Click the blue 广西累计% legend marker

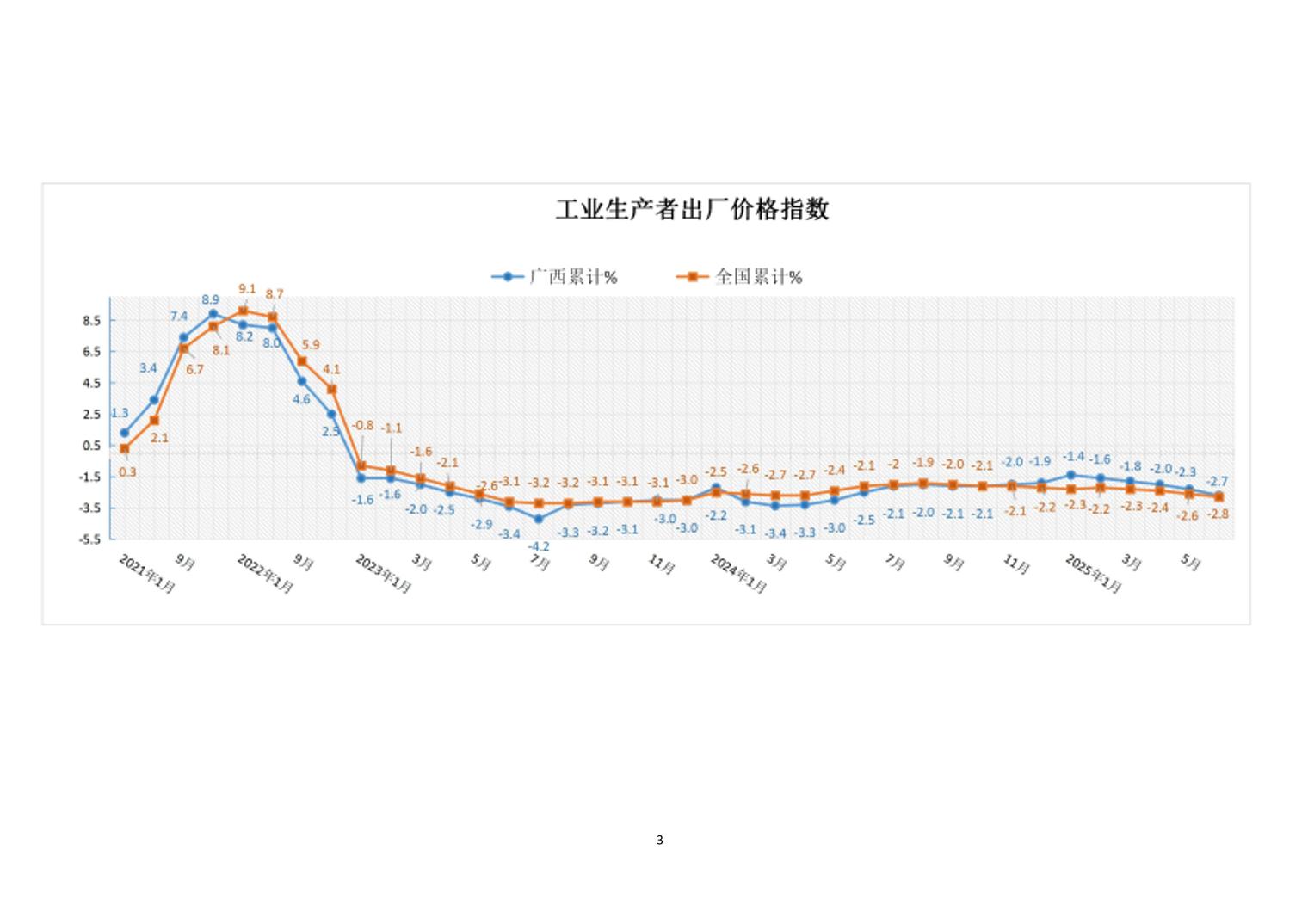(x=508, y=277)
